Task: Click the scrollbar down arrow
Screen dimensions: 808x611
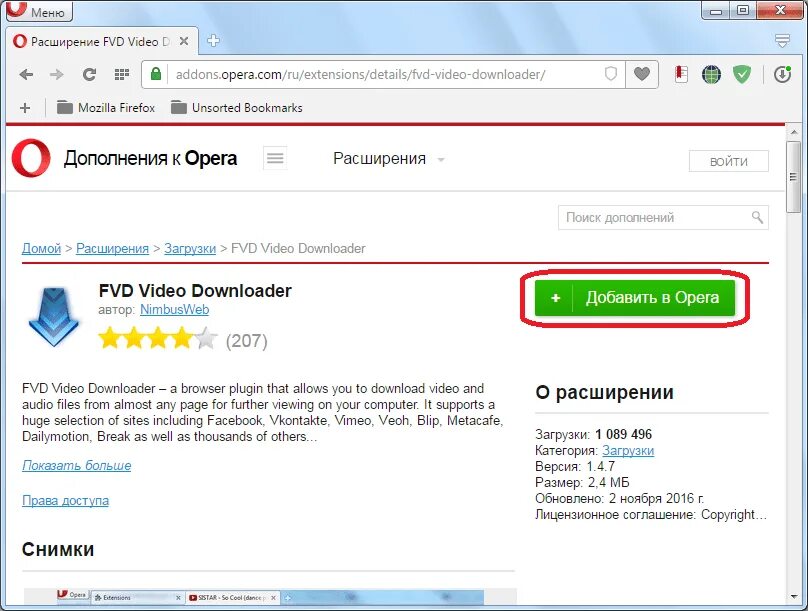Action: click(x=793, y=597)
